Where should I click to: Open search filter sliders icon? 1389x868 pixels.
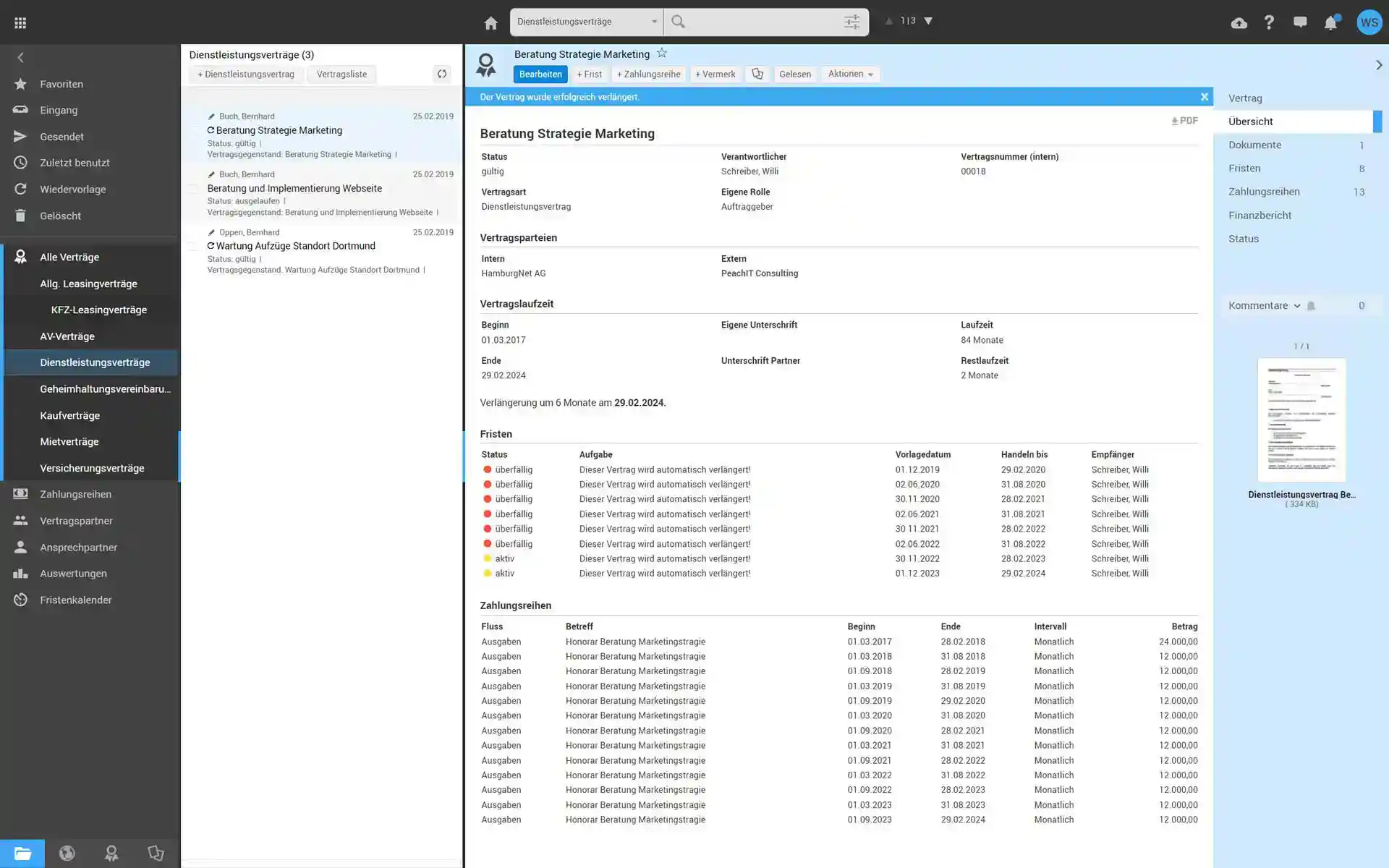coord(851,22)
